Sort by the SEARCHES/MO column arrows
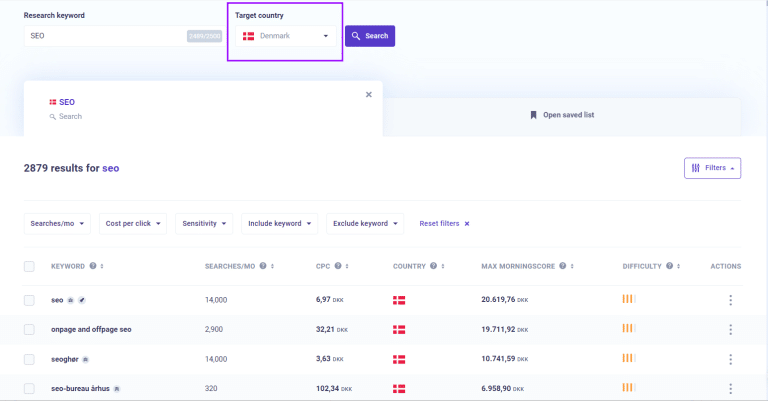This screenshot has height=401, width=768. click(272, 266)
